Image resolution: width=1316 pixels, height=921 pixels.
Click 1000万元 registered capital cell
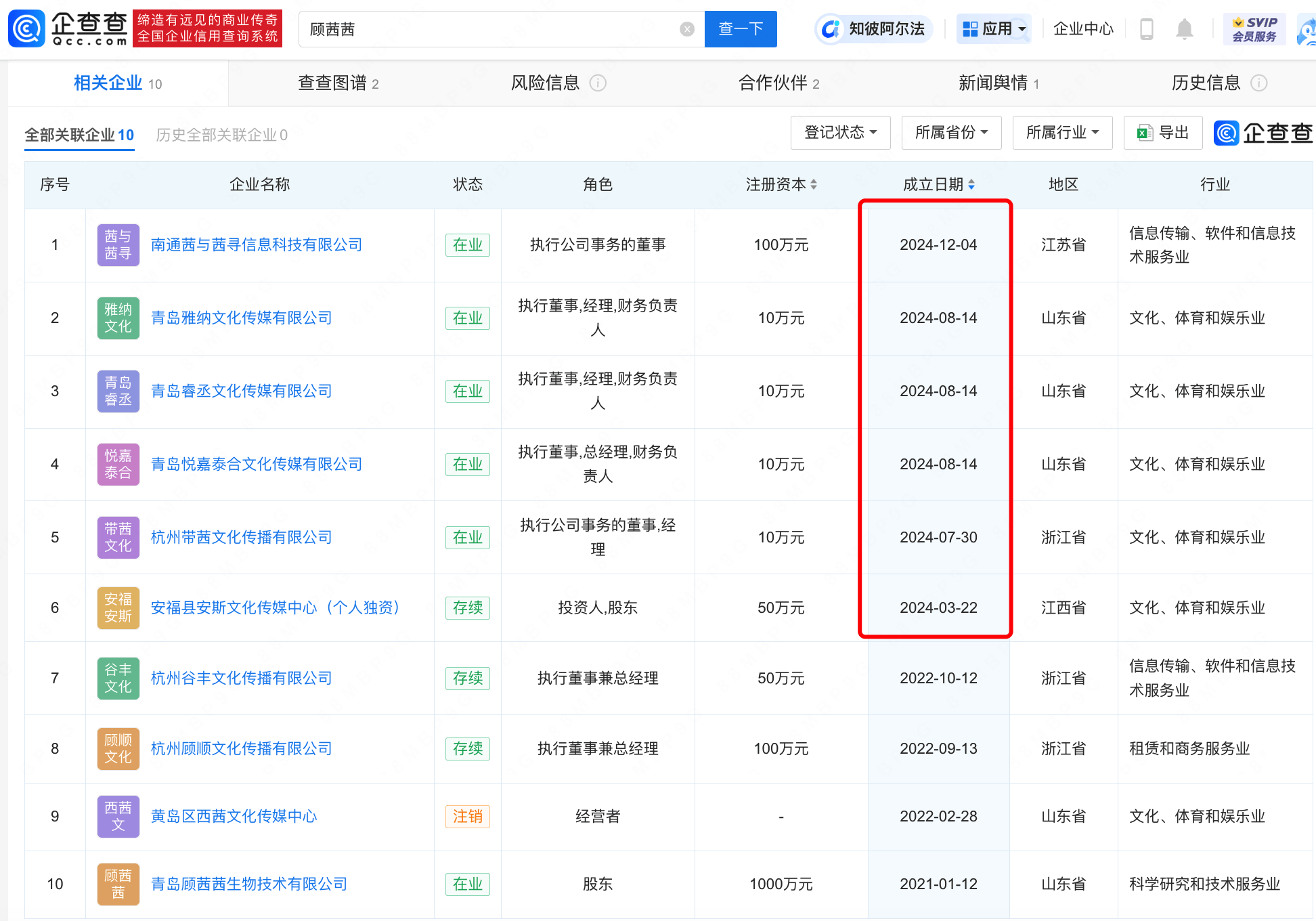pos(781,884)
